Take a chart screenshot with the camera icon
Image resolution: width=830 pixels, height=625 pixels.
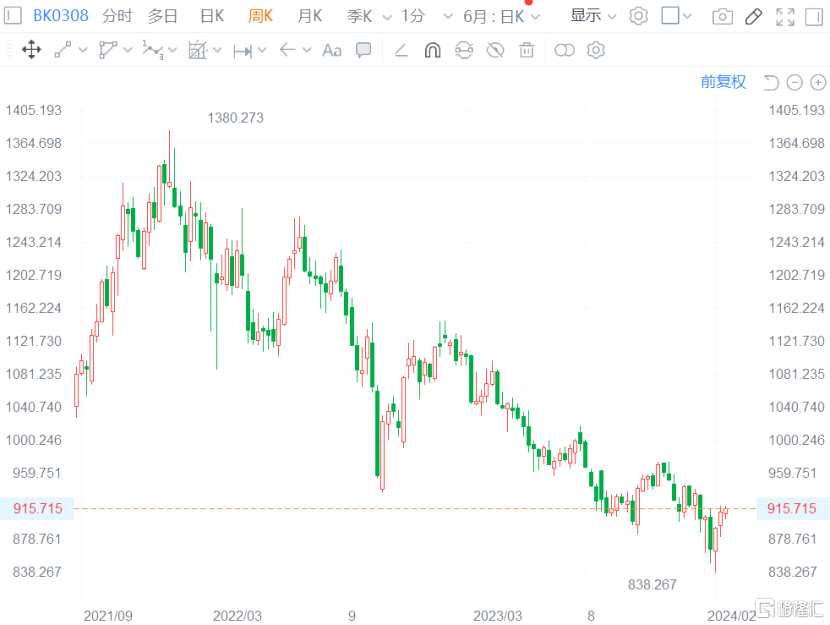(x=722, y=17)
